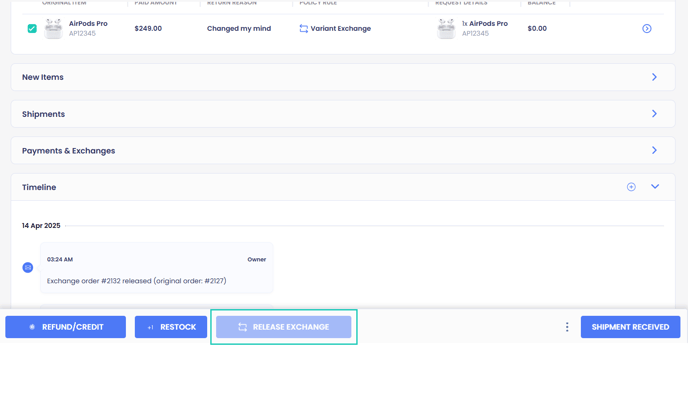688x397 pixels.
Task: Click the $0.00 balance value
Action: [x=537, y=29]
